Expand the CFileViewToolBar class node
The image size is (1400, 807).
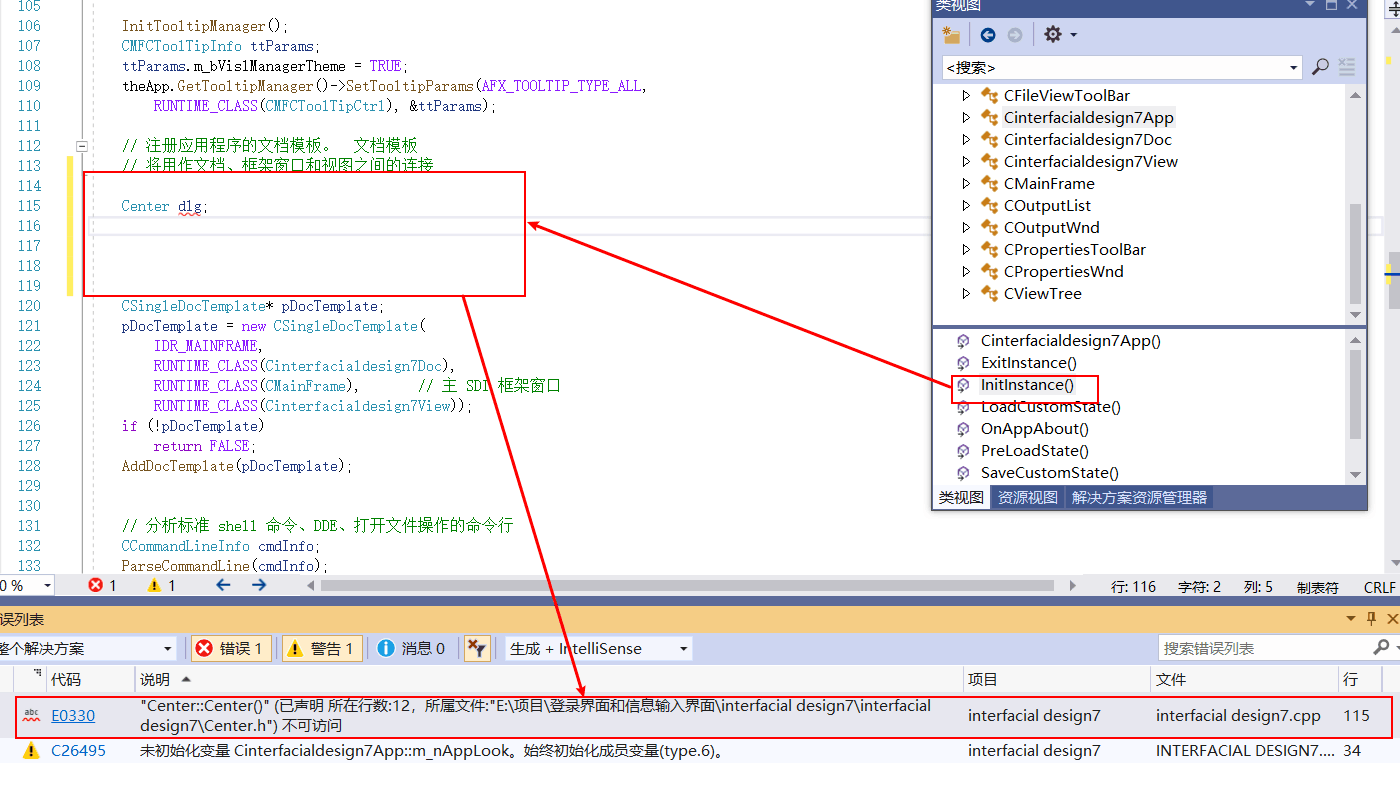[966, 96]
